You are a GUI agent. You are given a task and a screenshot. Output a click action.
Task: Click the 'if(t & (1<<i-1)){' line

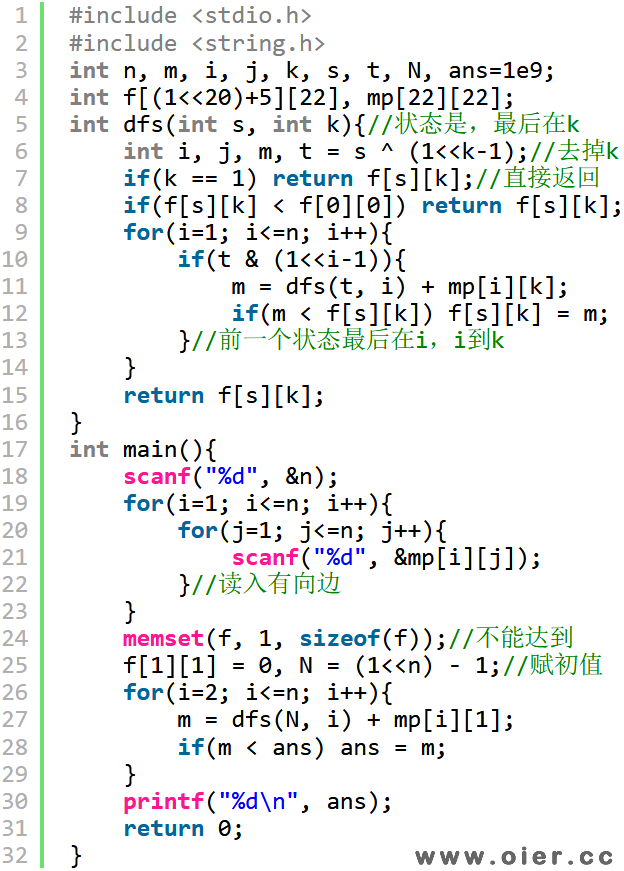(x=292, y=259)
